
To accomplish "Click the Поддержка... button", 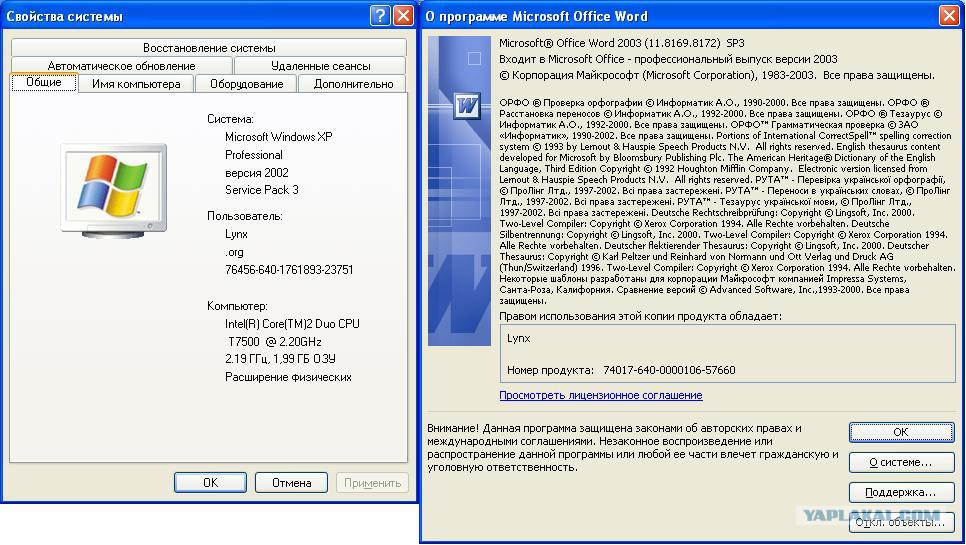I will (901, 492).
